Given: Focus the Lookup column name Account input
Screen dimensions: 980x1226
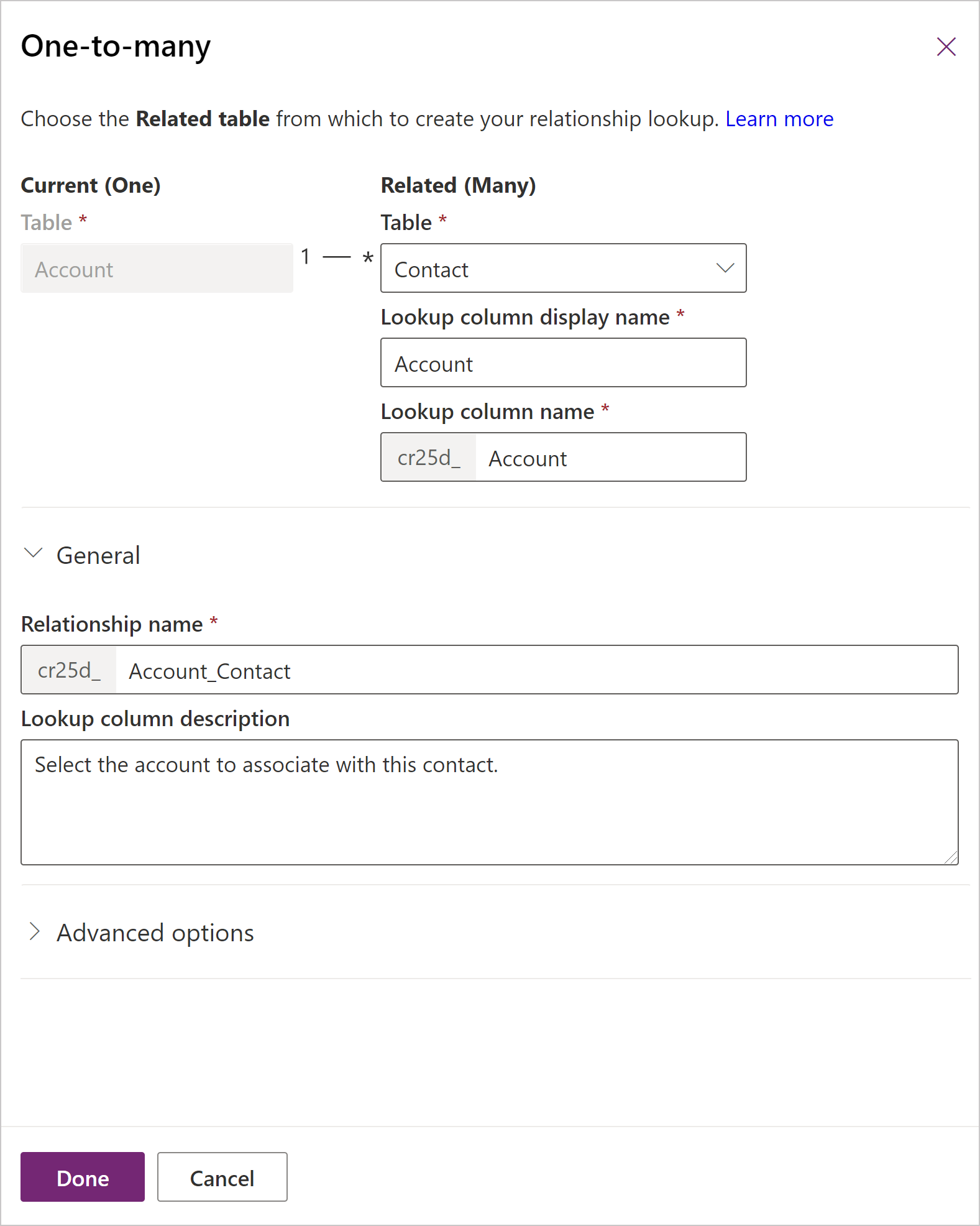Looking at the screenshot, I should pyautogui.click(x=609, y=458).
